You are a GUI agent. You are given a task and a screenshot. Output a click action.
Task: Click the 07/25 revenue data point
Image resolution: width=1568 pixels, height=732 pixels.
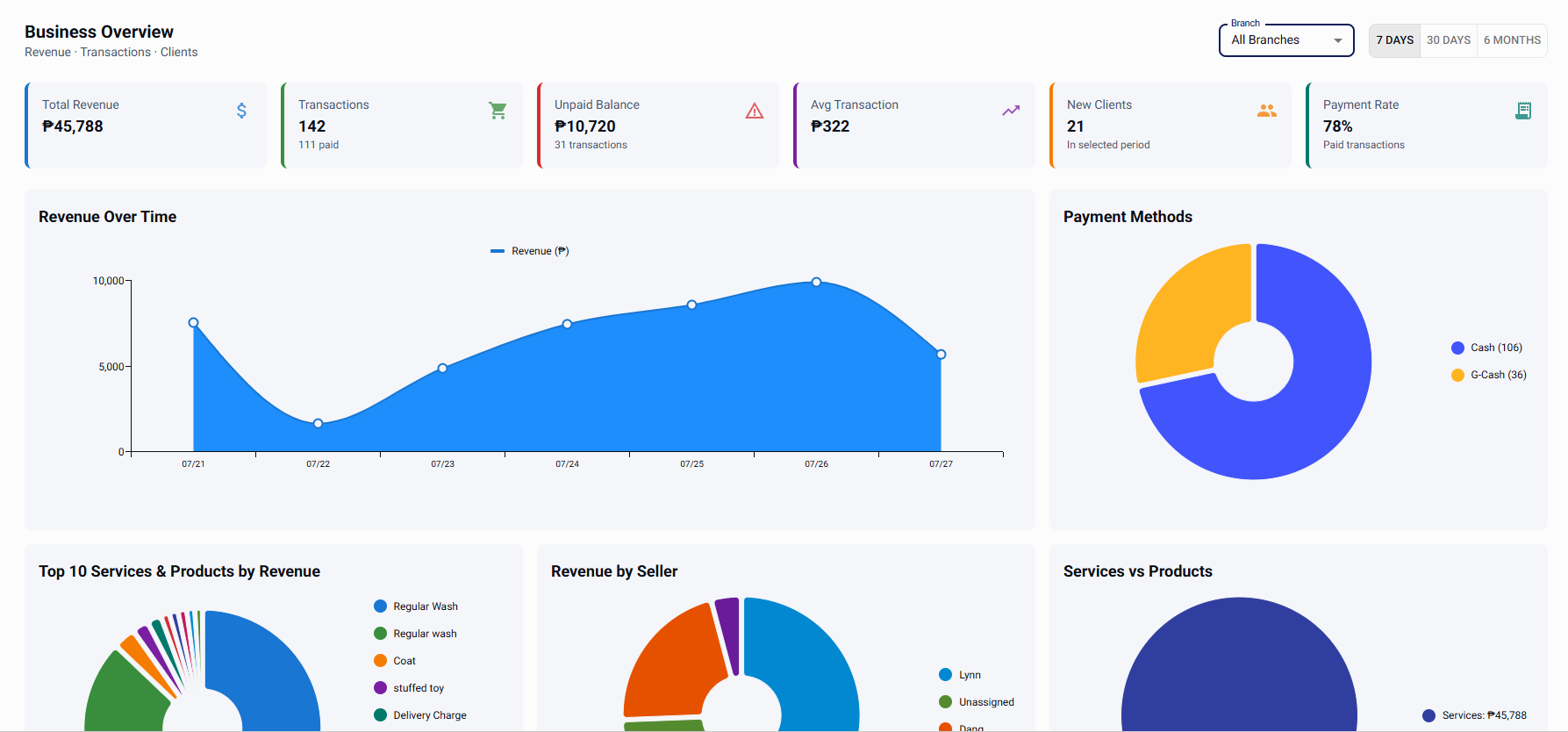click(692, 305)
